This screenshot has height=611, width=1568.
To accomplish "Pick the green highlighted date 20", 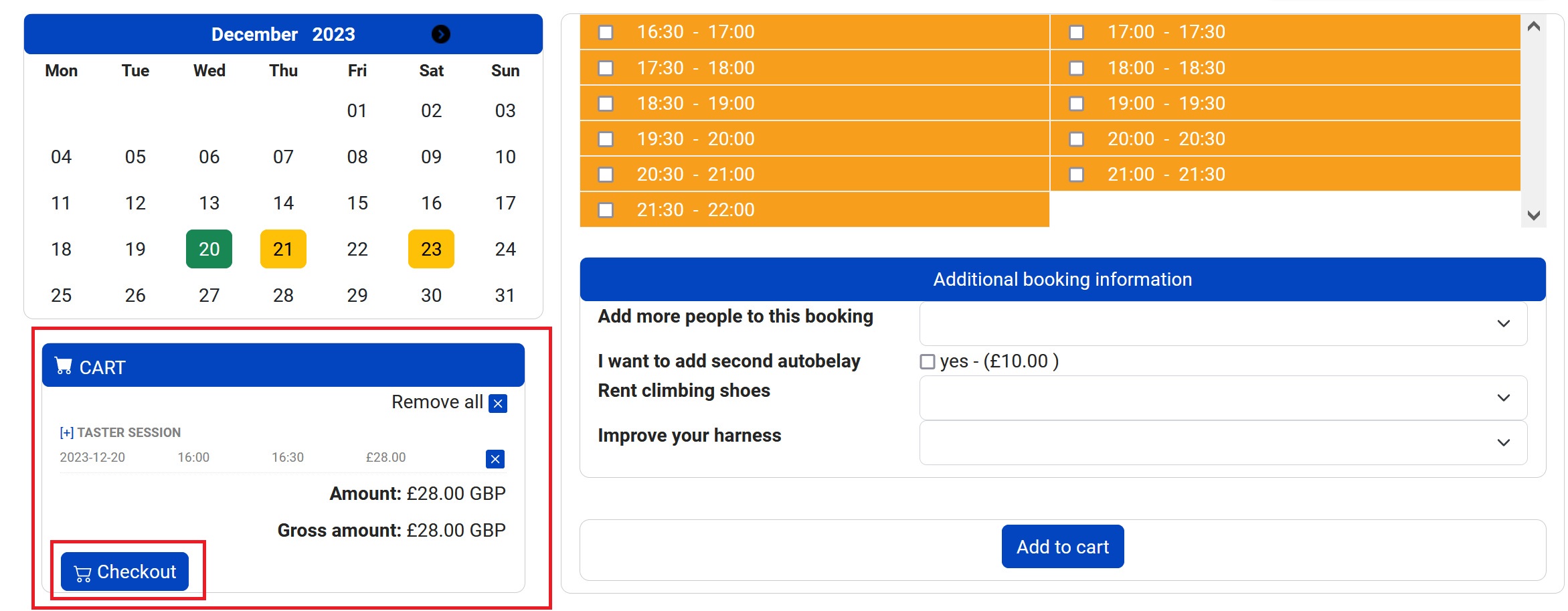I will [209, 249].
